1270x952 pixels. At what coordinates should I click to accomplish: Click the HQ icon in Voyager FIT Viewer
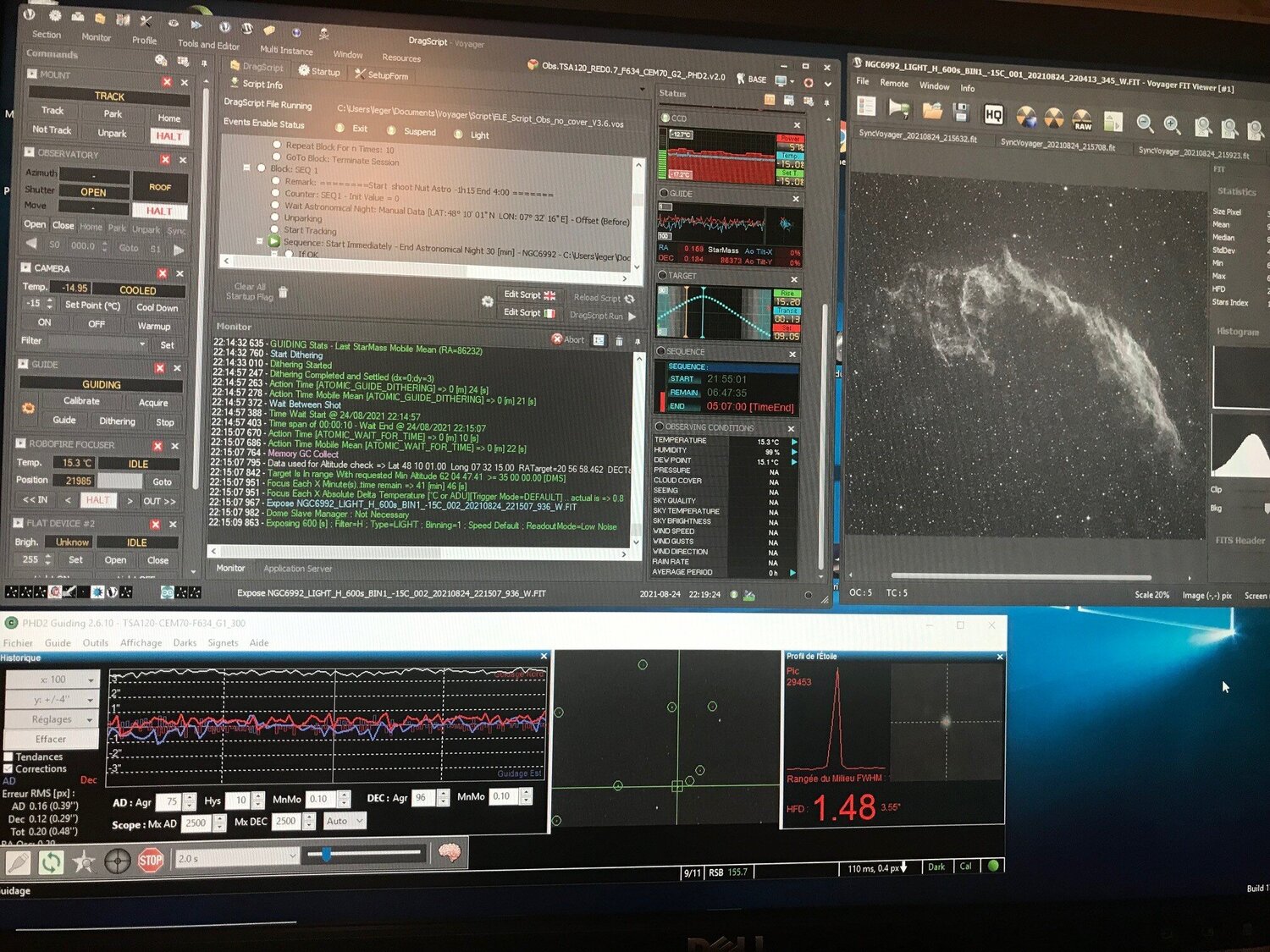(992, 113)
